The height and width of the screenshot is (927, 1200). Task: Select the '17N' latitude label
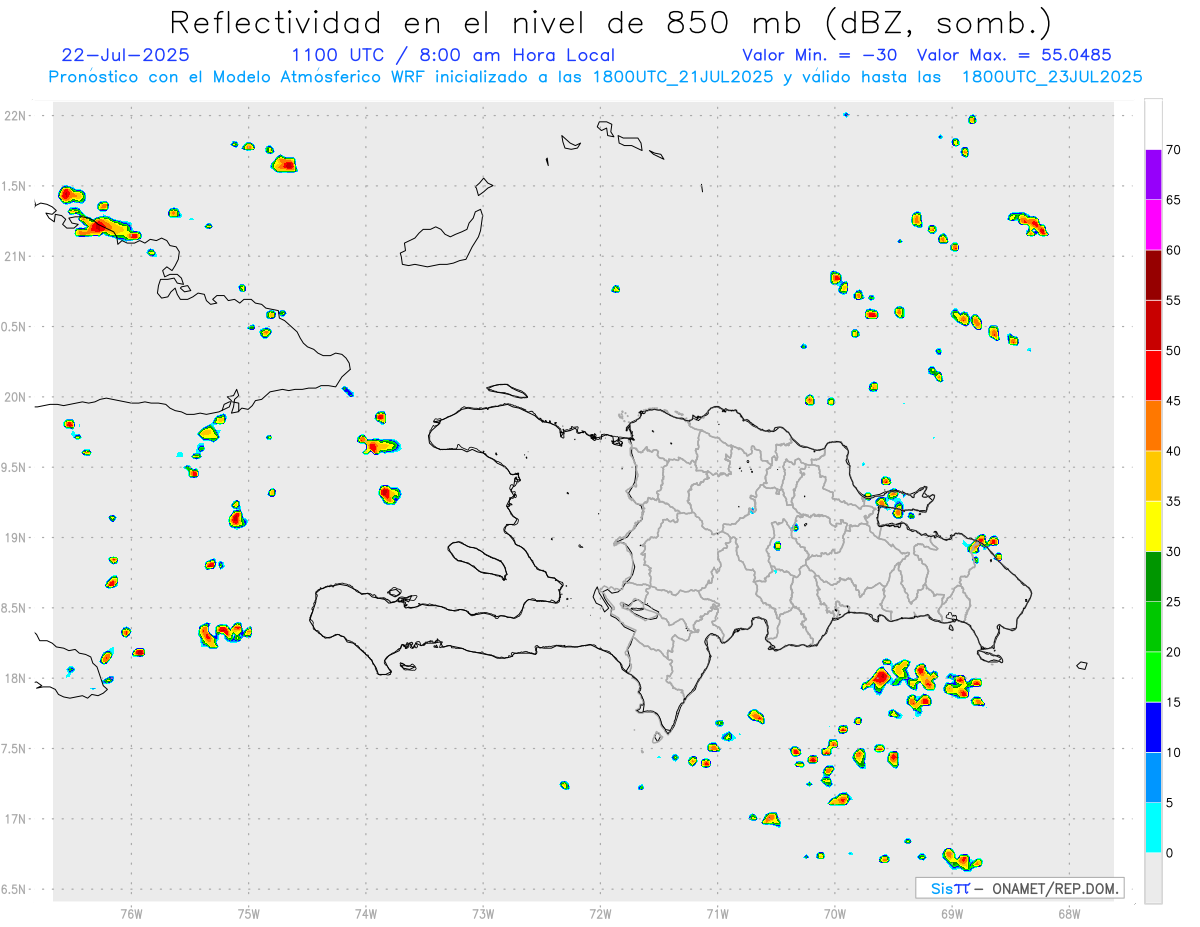pos(16,819)
